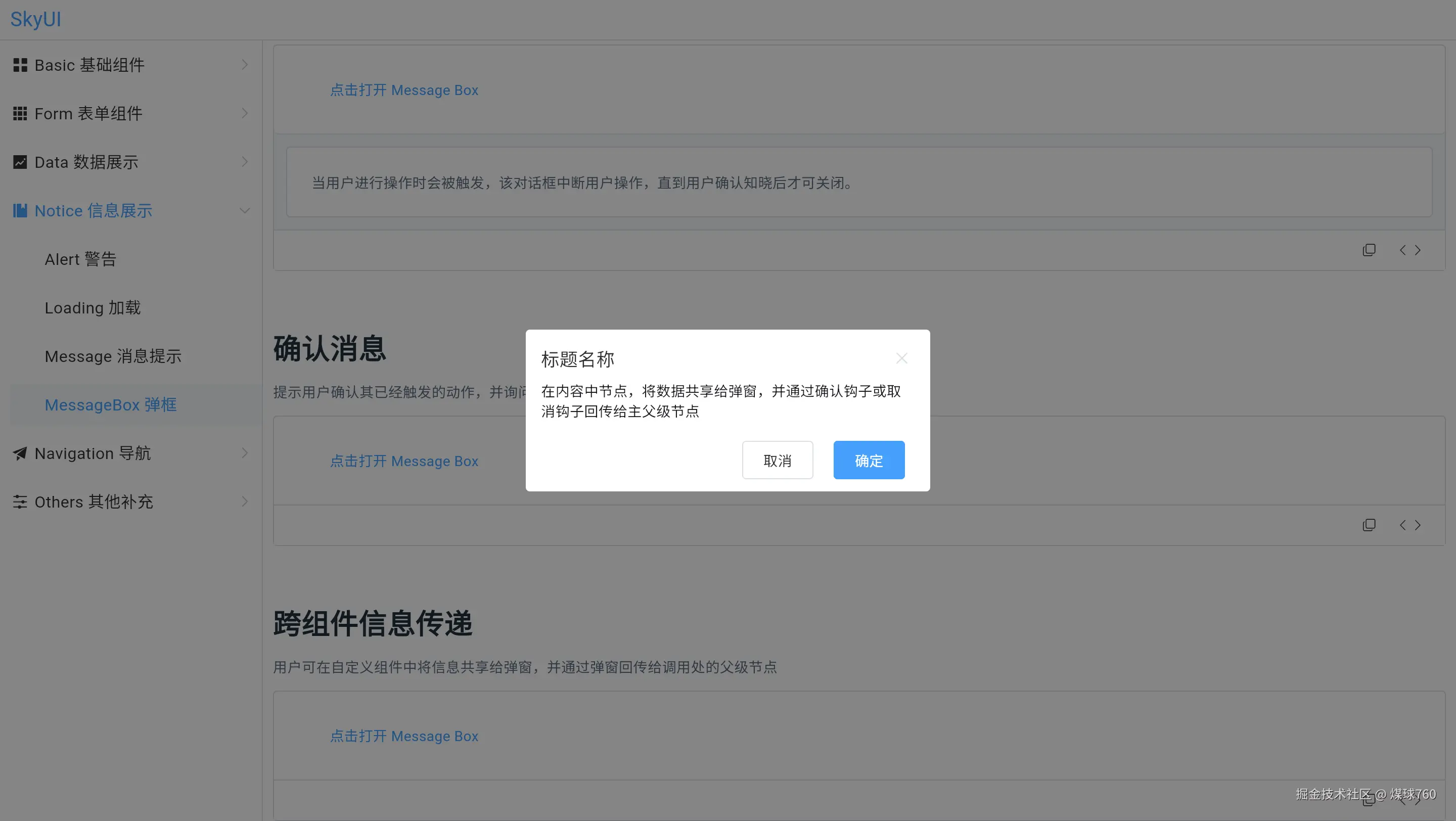Expand the Navigation 导航 menu chevron
Screen dimensions: 1456x821
(244, 453)
